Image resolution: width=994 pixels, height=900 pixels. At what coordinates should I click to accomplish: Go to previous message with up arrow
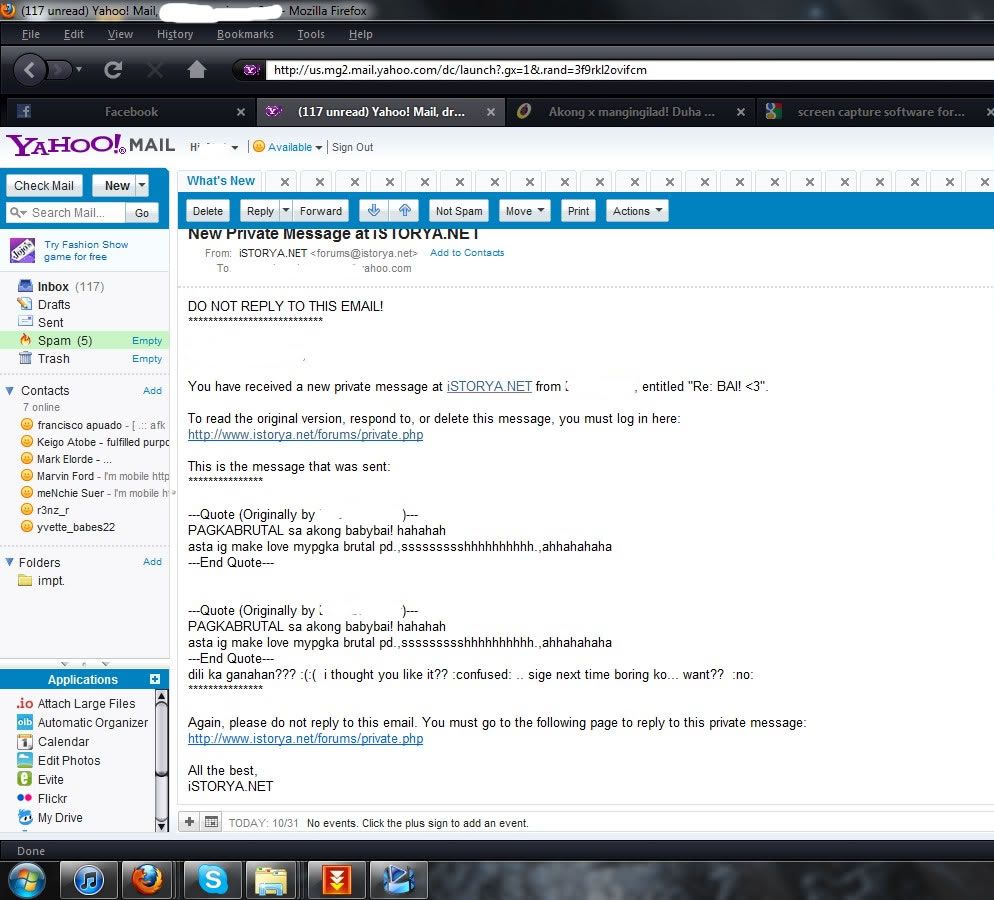pos(404,211)
